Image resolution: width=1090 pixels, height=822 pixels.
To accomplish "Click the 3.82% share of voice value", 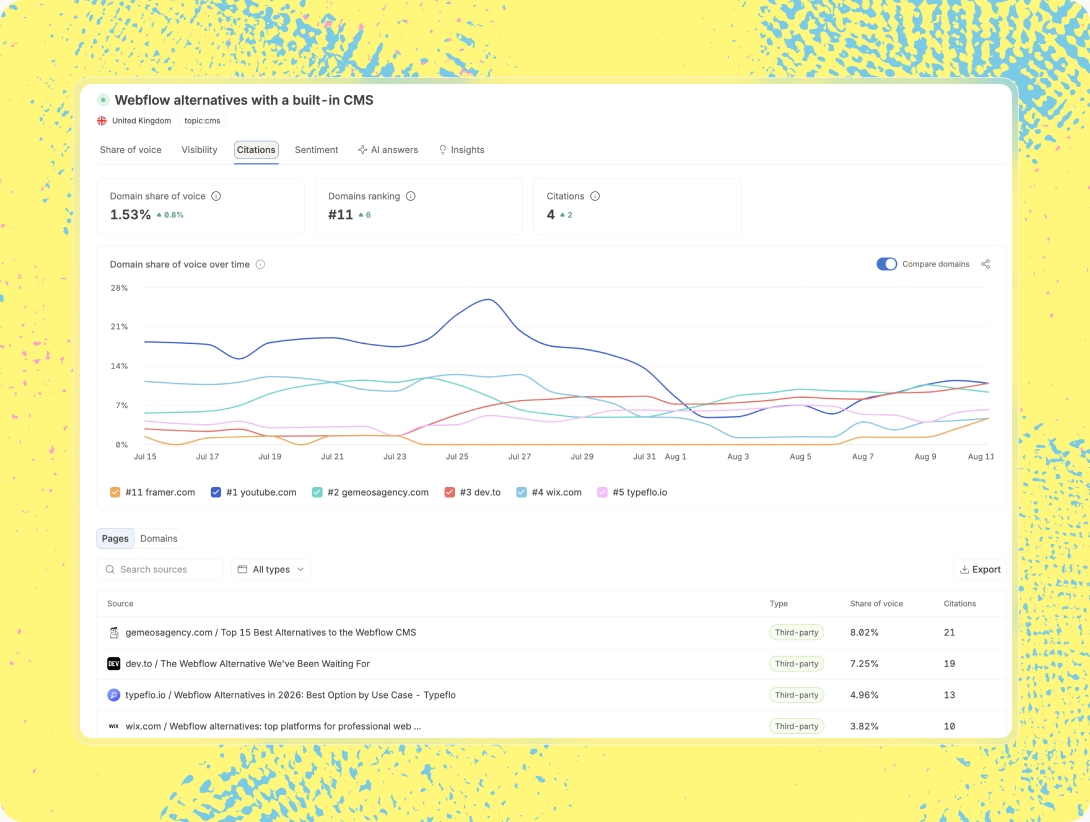I will tap(864, 726).
